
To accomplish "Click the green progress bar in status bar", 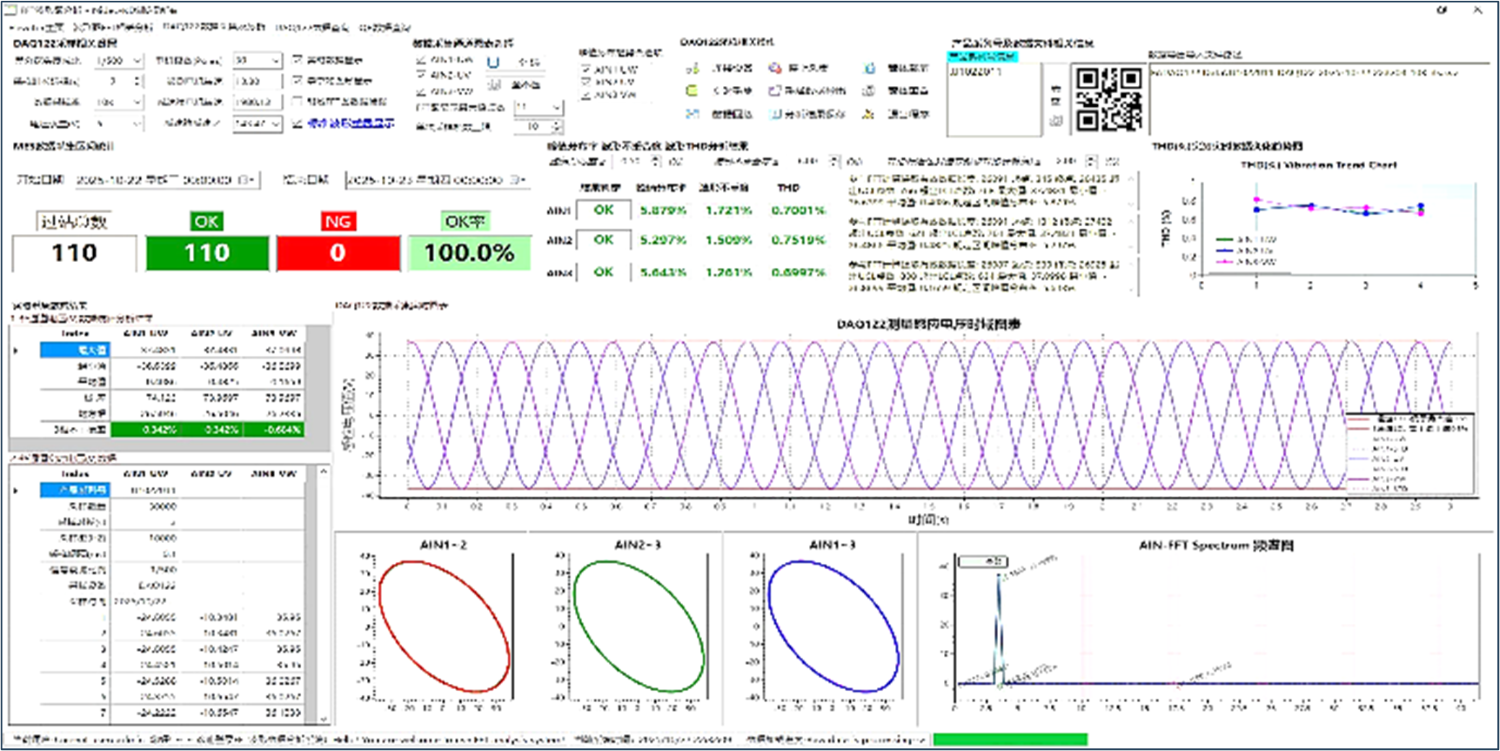I will click(1009, 739).
